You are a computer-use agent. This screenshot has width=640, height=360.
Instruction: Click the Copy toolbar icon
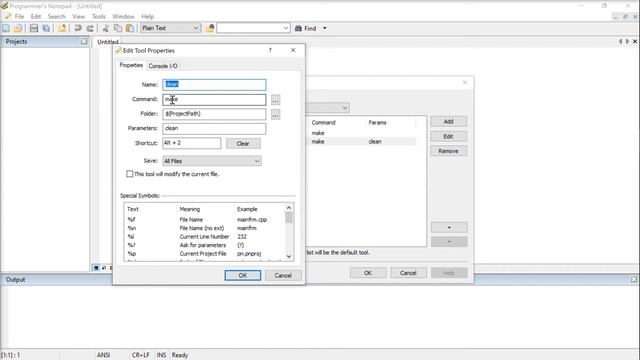point(118,28)
